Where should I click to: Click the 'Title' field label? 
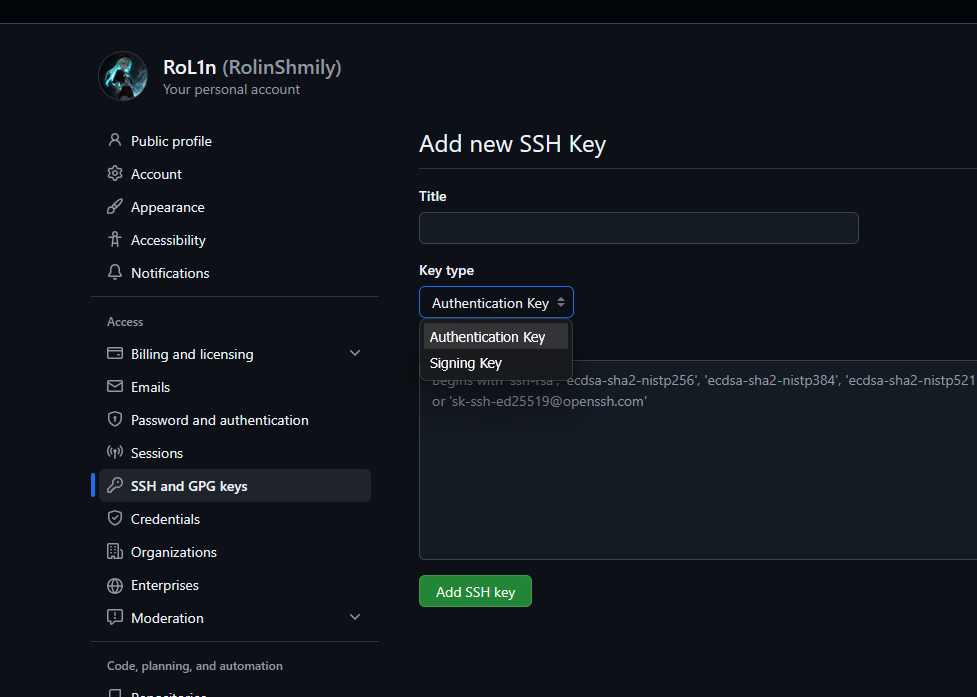click(x=432, y=196)
